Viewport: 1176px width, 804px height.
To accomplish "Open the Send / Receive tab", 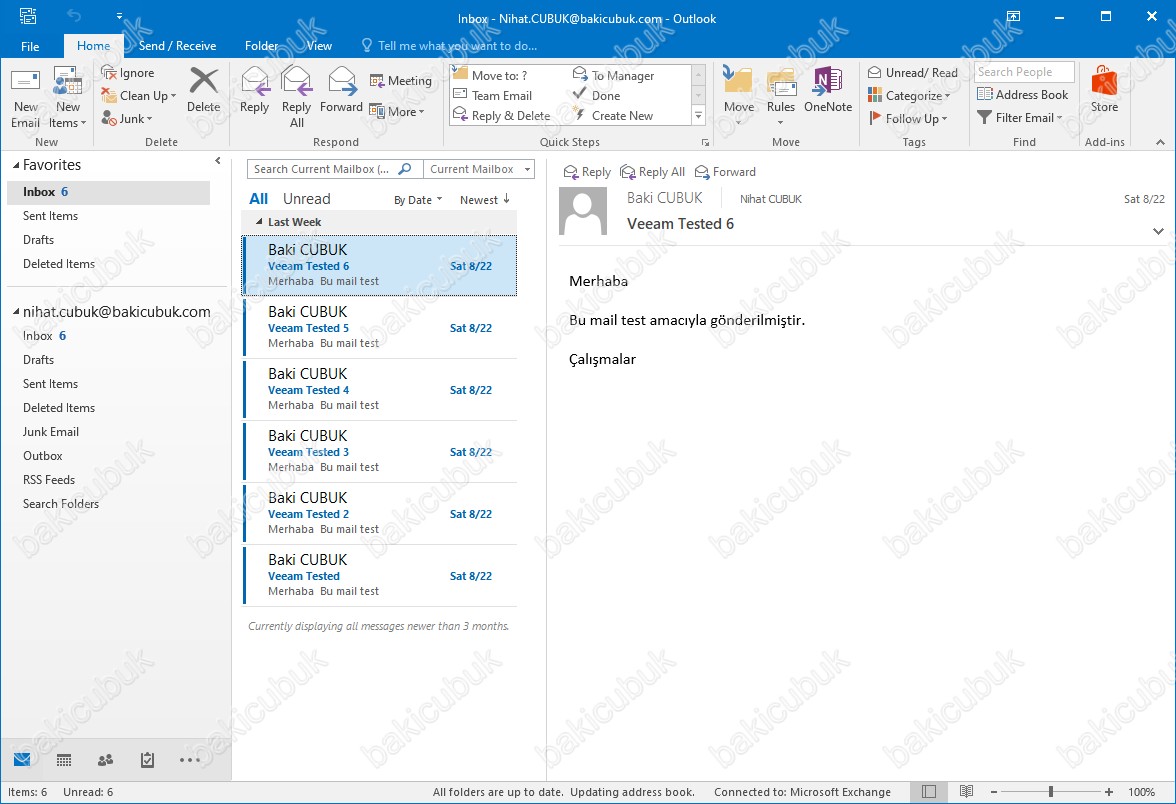I will [177, 46].
